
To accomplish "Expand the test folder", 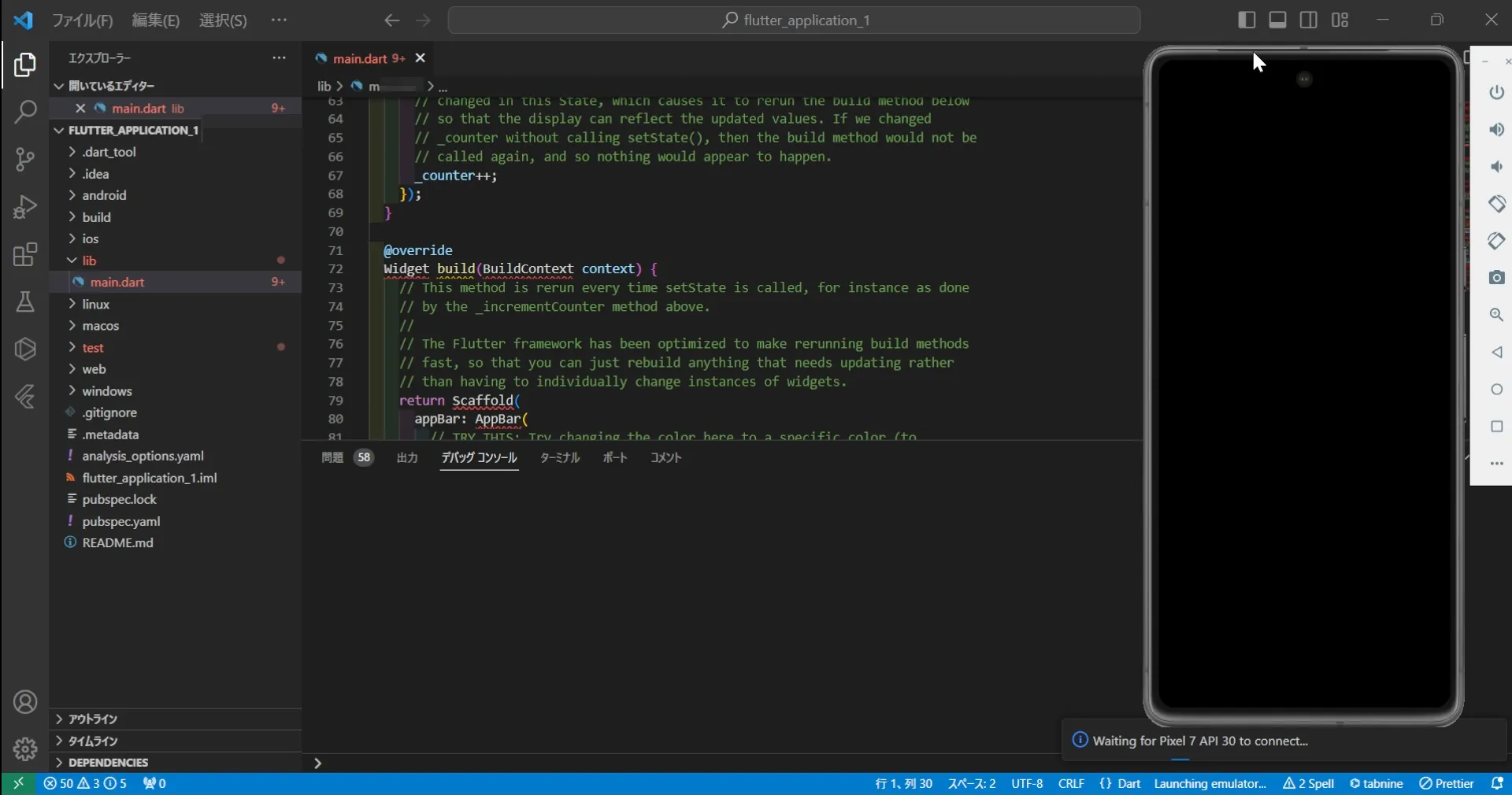I will click(x=176, y=347).
